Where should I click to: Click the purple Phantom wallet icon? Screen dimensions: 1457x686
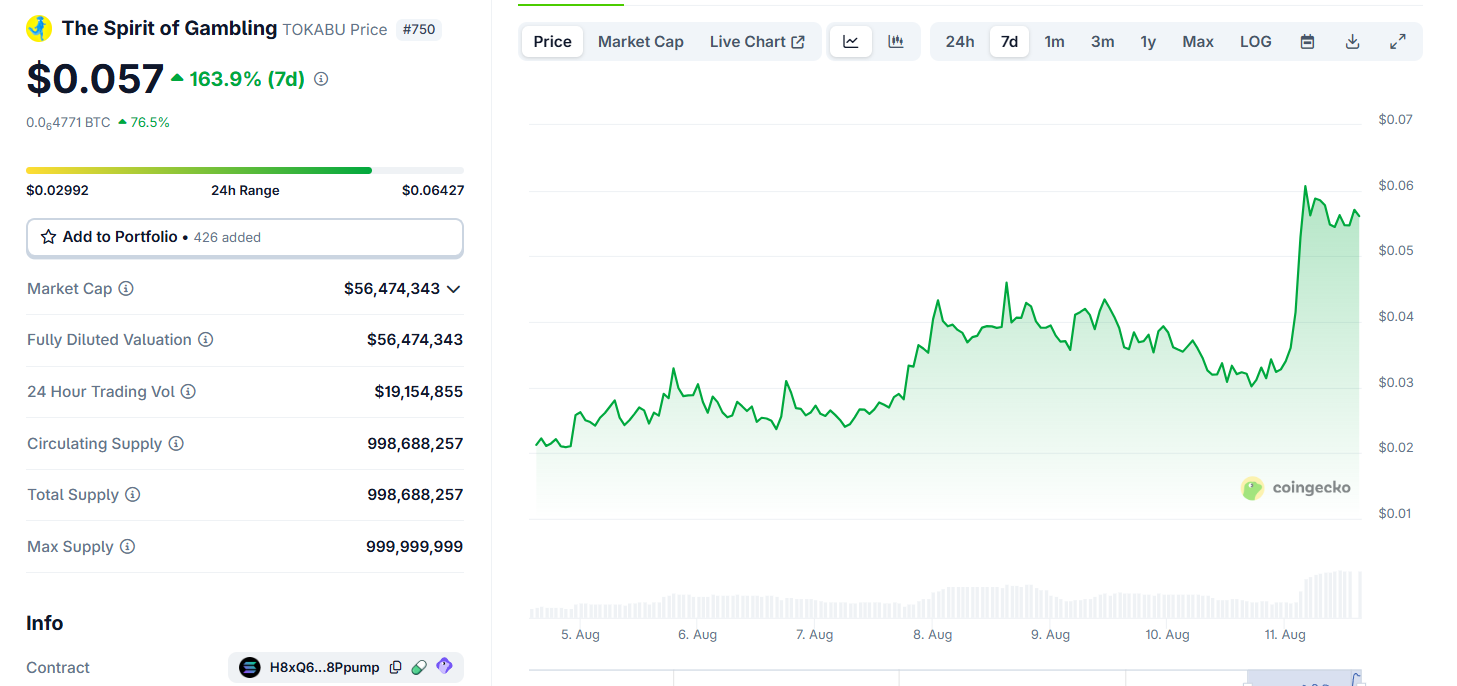pyautogui.click(x=444, y=667)
